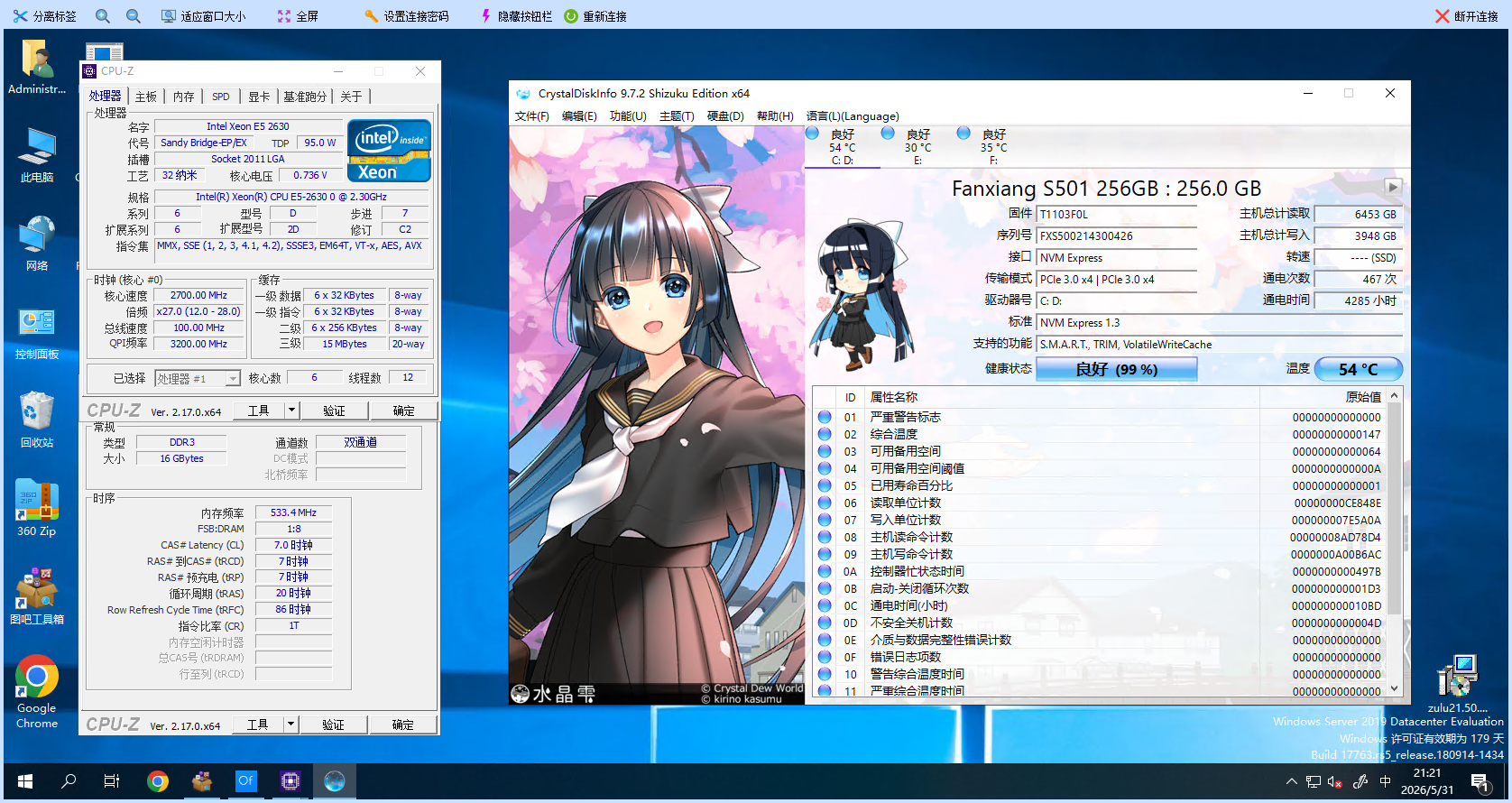Click upper CPU-Z 工具 button
The width and height of the screenshot is (1512, 803).
point(259,411)
